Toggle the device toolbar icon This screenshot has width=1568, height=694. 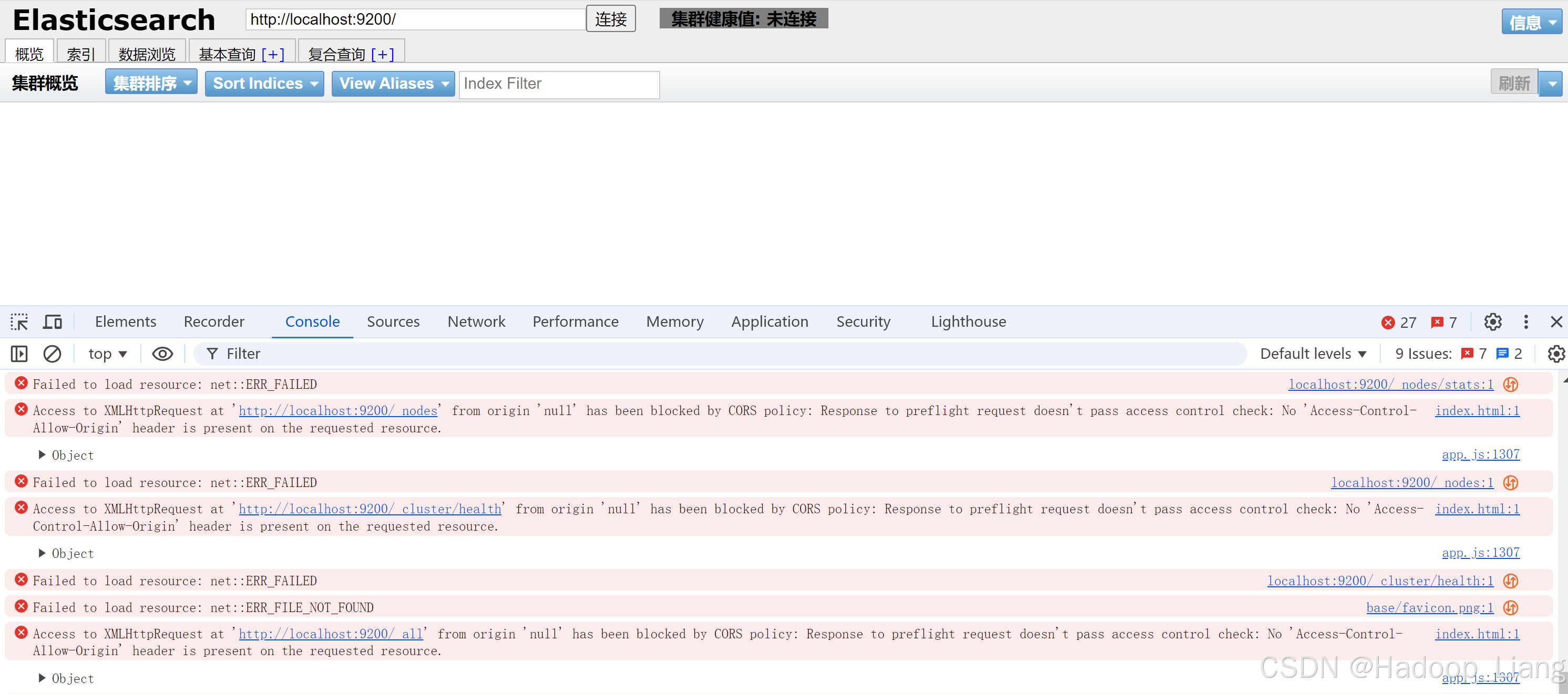point(53,322)
